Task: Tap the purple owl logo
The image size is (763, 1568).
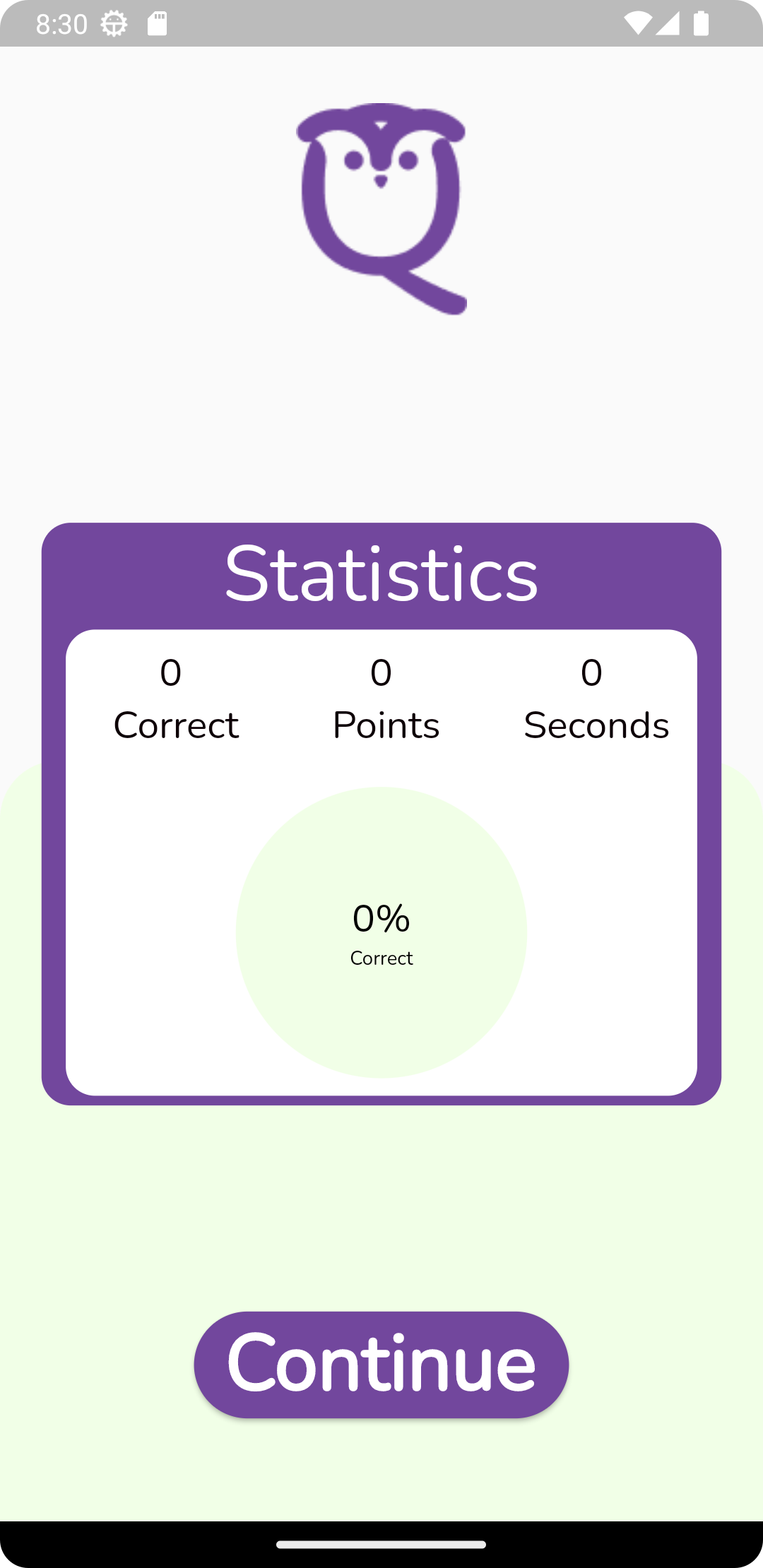Action: (x=381, y=209)
